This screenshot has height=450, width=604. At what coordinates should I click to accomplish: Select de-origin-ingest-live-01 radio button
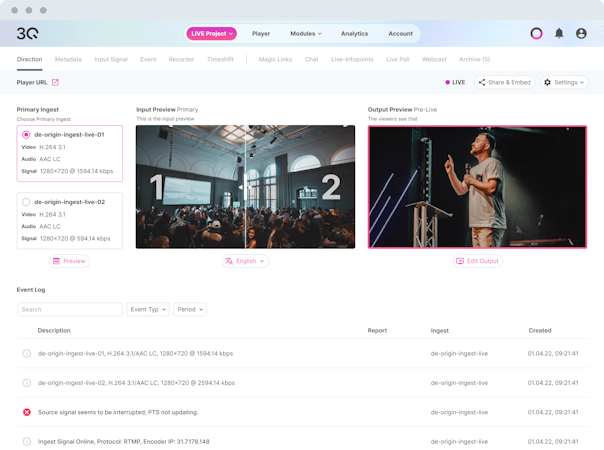(x=26, y=134)
